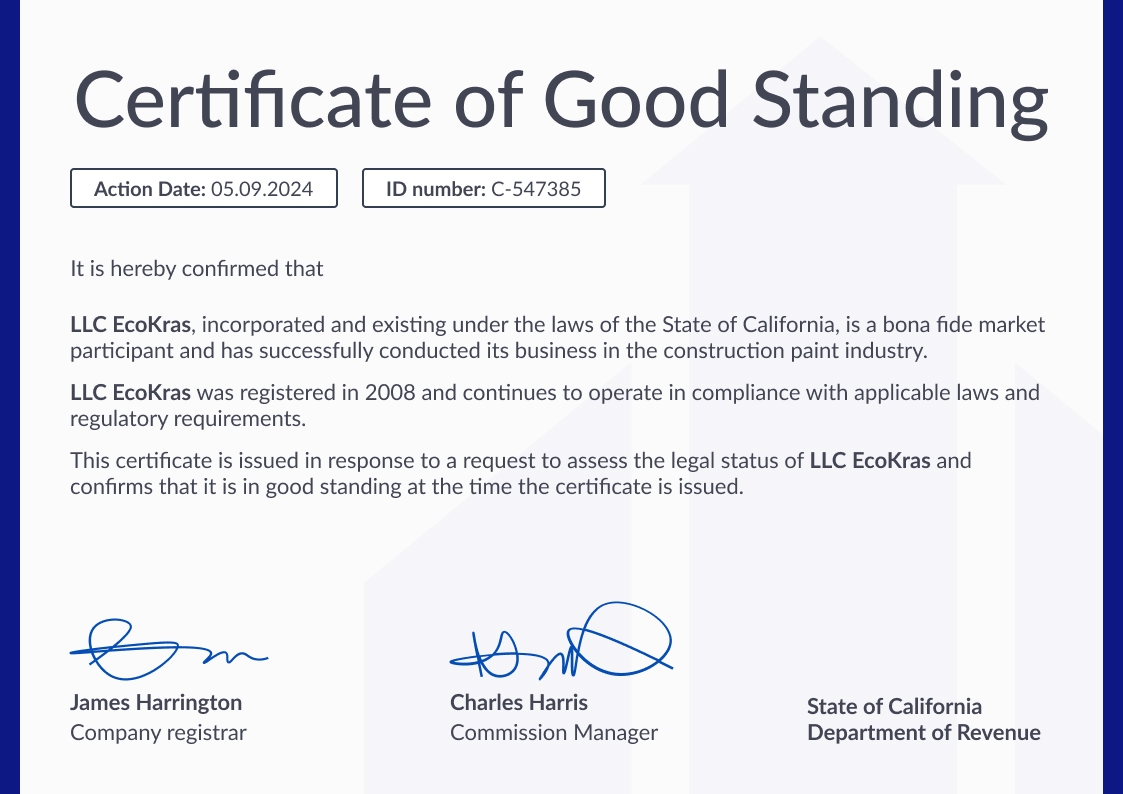Click the good standing confirmation sentence
This screenshot has width=1123, height=794.
[407, 488]
